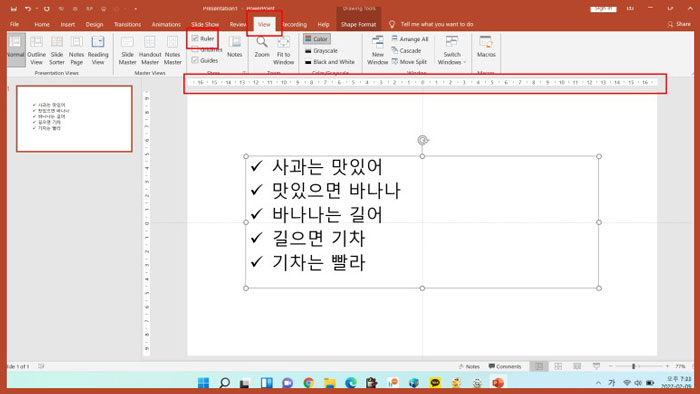Screen dimensions: 700x394
Task: Click Sign in button
Action: pyautogui.click(x=603, y=8)
